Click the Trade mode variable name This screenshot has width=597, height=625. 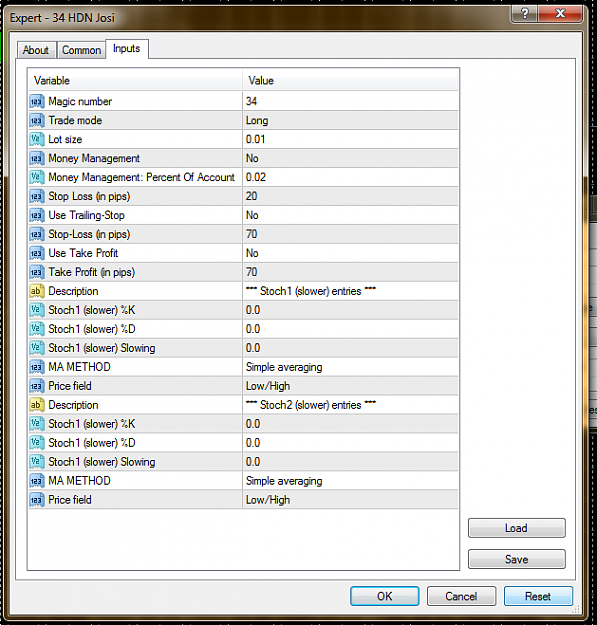[75, 120]
